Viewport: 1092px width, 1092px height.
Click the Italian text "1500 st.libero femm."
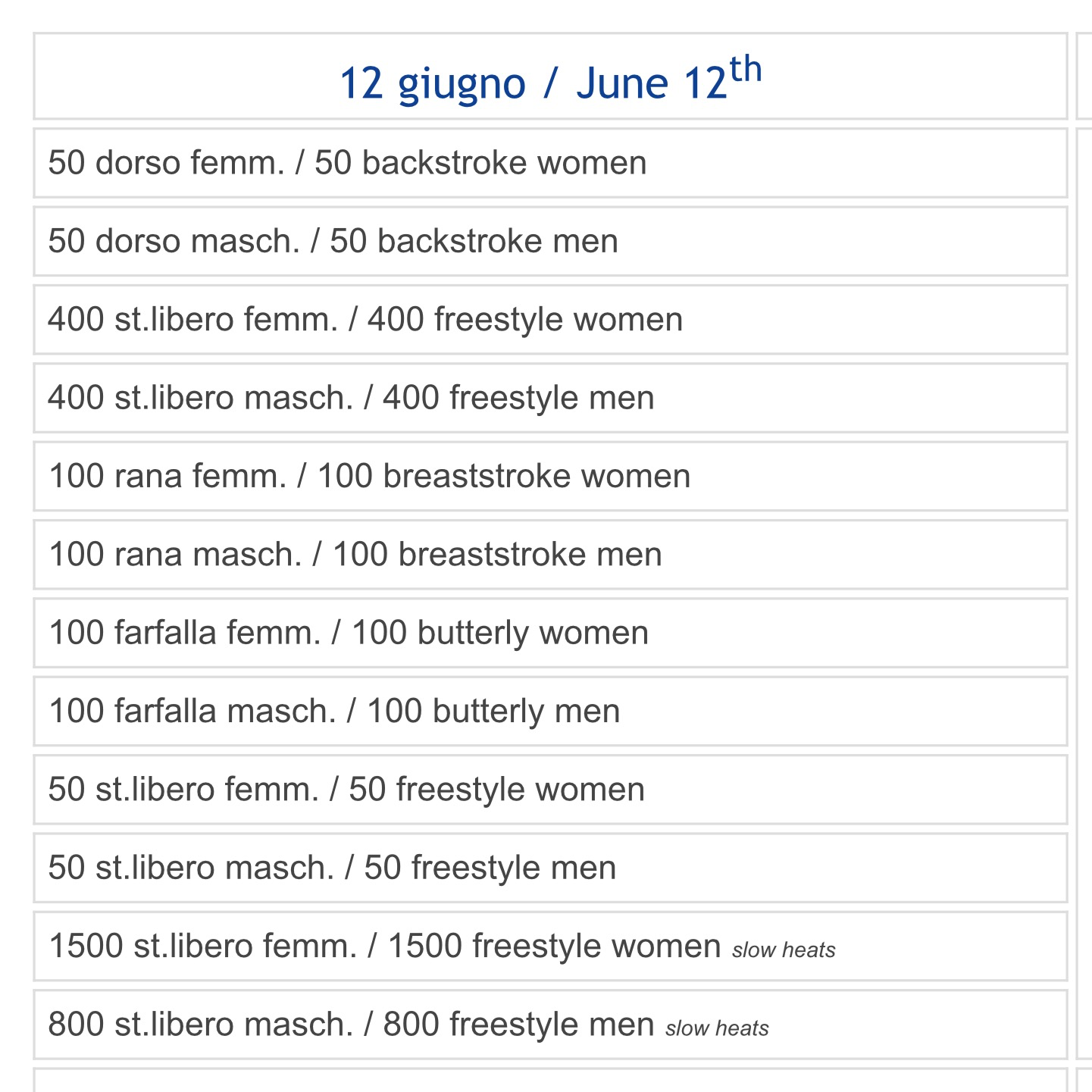pos(202,947)
